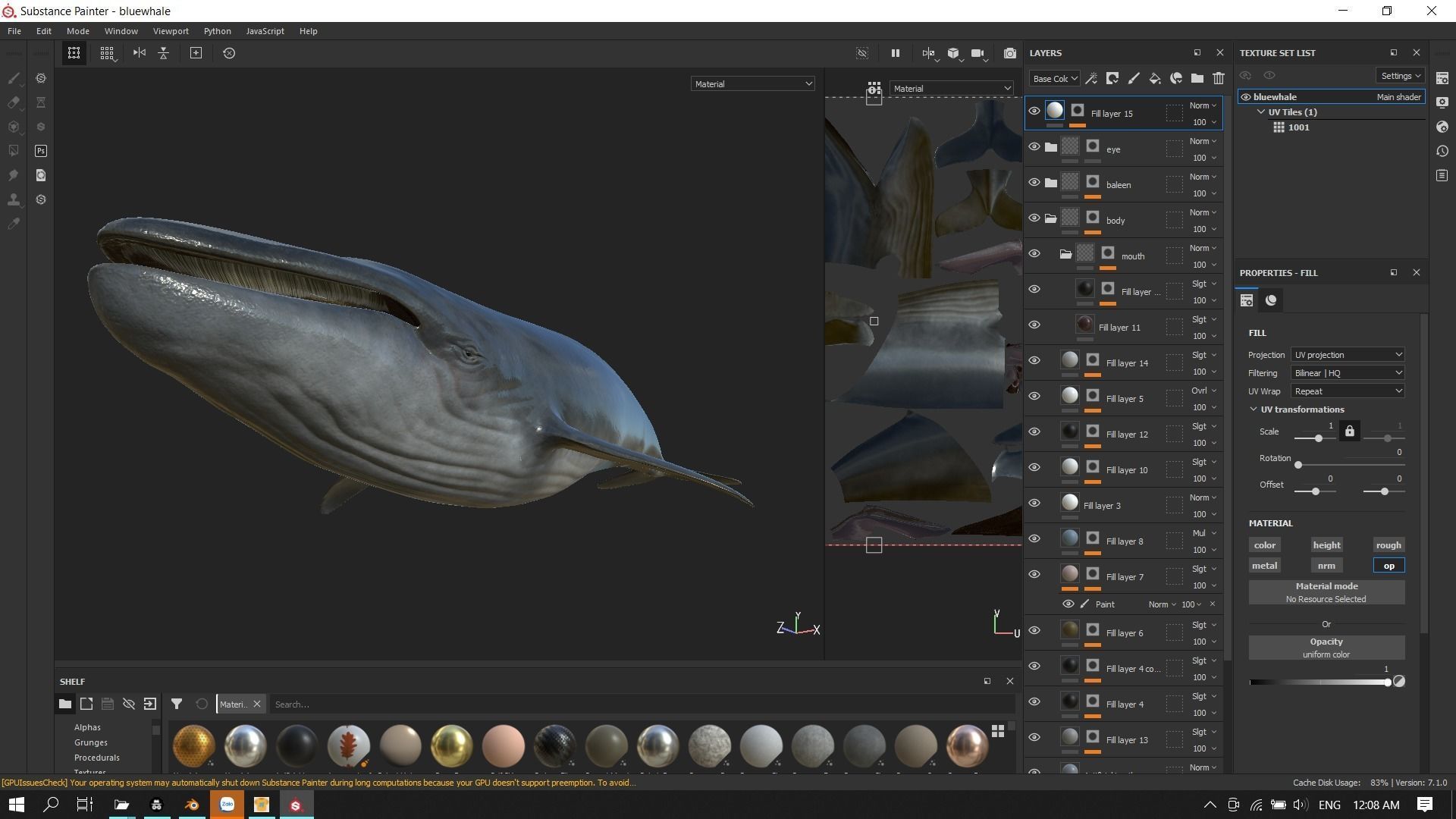Click the Material mode button
The width and height of the screenshot is (1456, 819).
[x=1326, y=592]
